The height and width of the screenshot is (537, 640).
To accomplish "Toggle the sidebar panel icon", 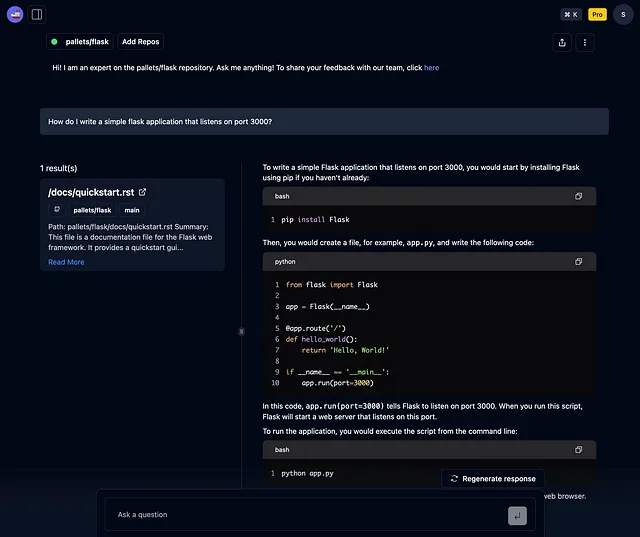I will (x=37, y=14).
